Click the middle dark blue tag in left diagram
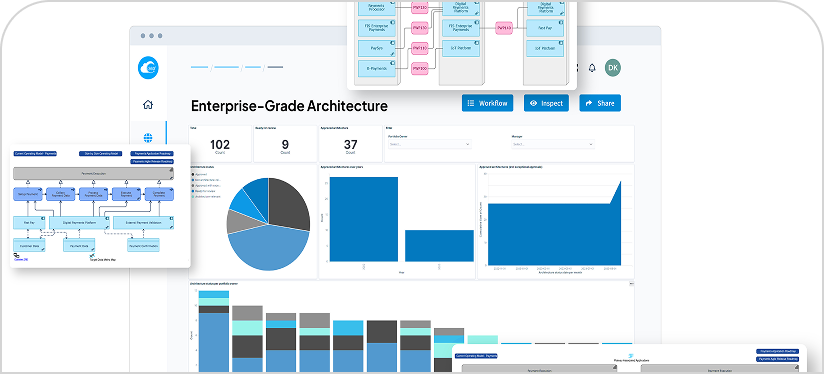The height and width of the screenshot is (374, 824). [x=101, y=154]
